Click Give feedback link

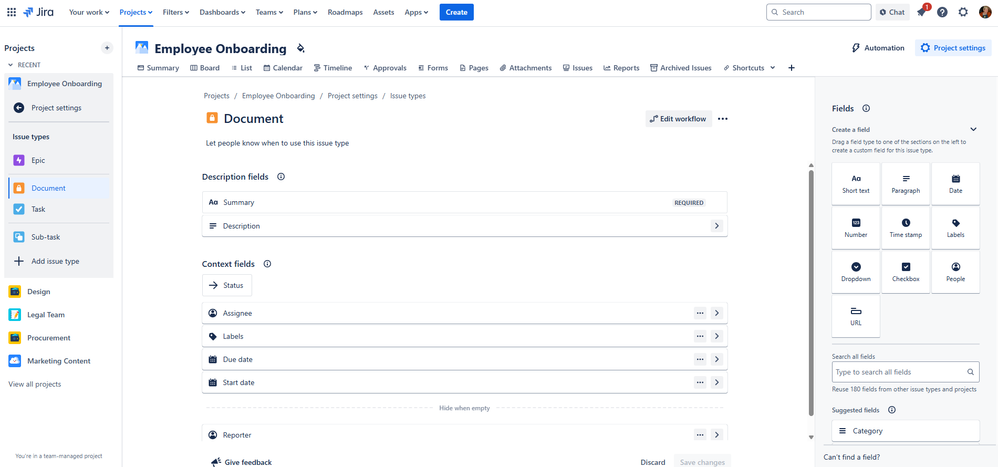tap(242, 462)
